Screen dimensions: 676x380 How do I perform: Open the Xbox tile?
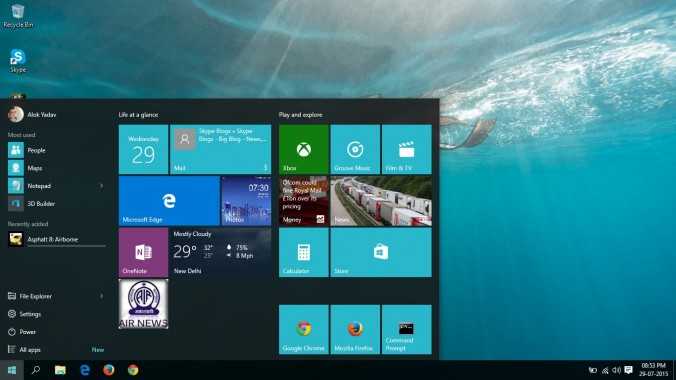[304, 149]
